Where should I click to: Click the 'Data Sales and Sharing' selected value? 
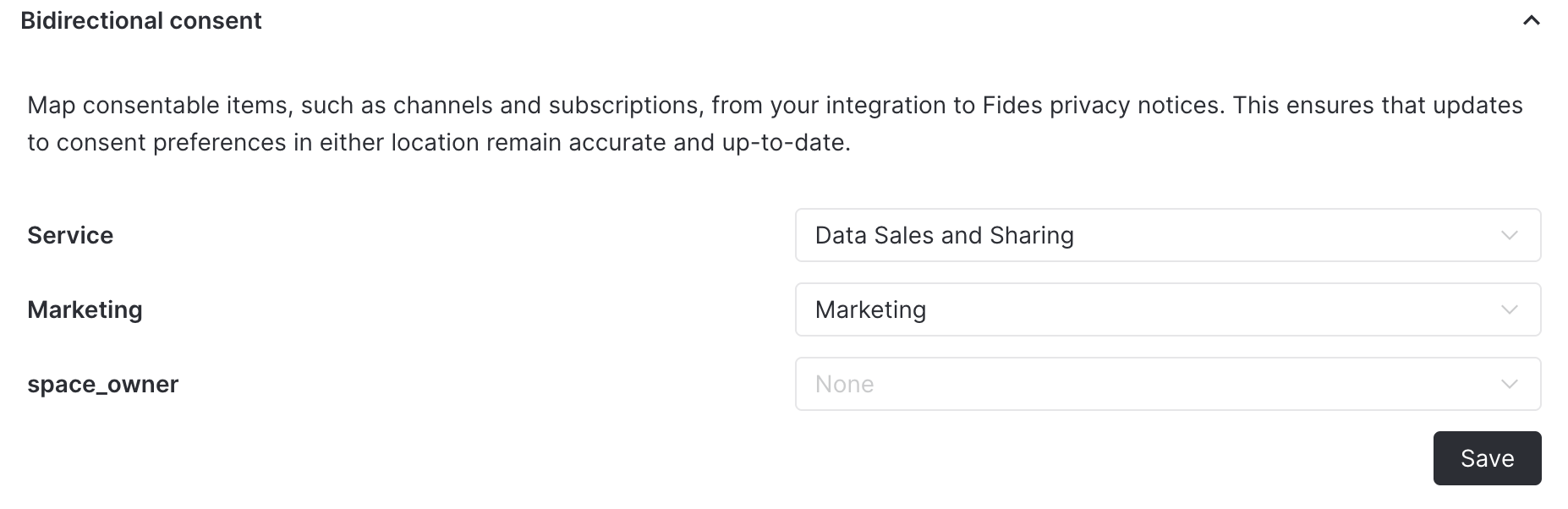point(944,235)
